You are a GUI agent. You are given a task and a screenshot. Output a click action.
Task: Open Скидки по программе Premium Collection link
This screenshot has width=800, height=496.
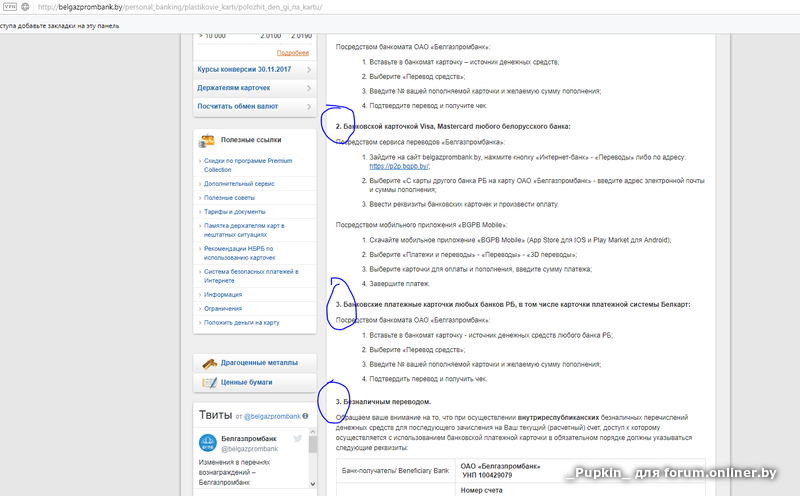(248, 165)
